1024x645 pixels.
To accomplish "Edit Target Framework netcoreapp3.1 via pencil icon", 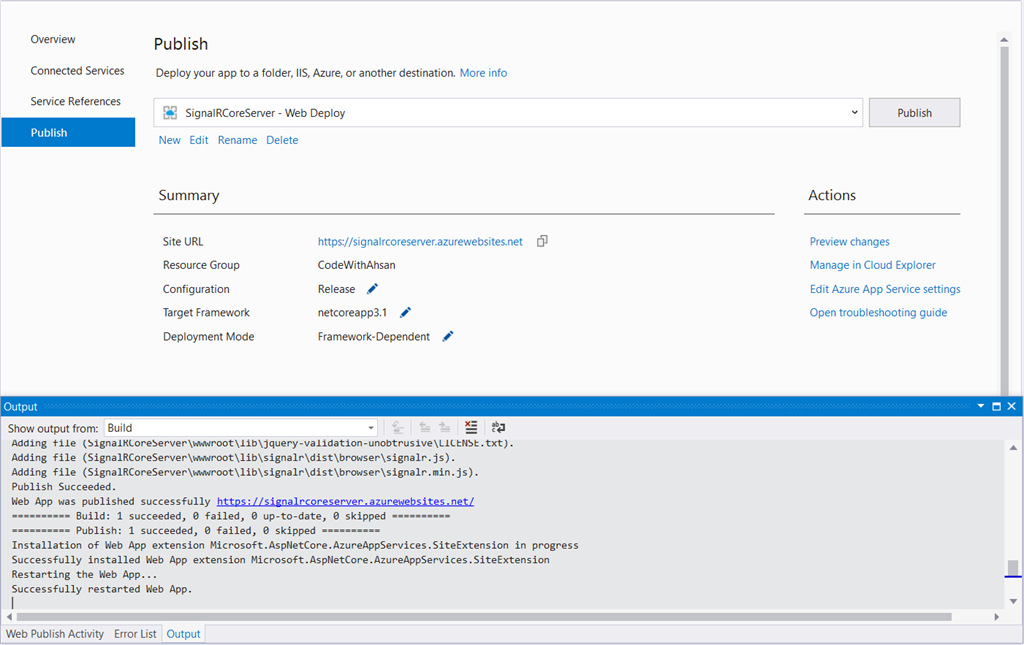I will click(405, 313).
